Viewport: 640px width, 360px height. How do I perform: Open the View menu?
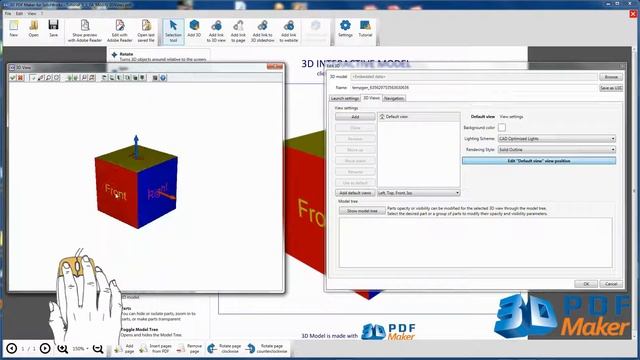pos(31,13)
